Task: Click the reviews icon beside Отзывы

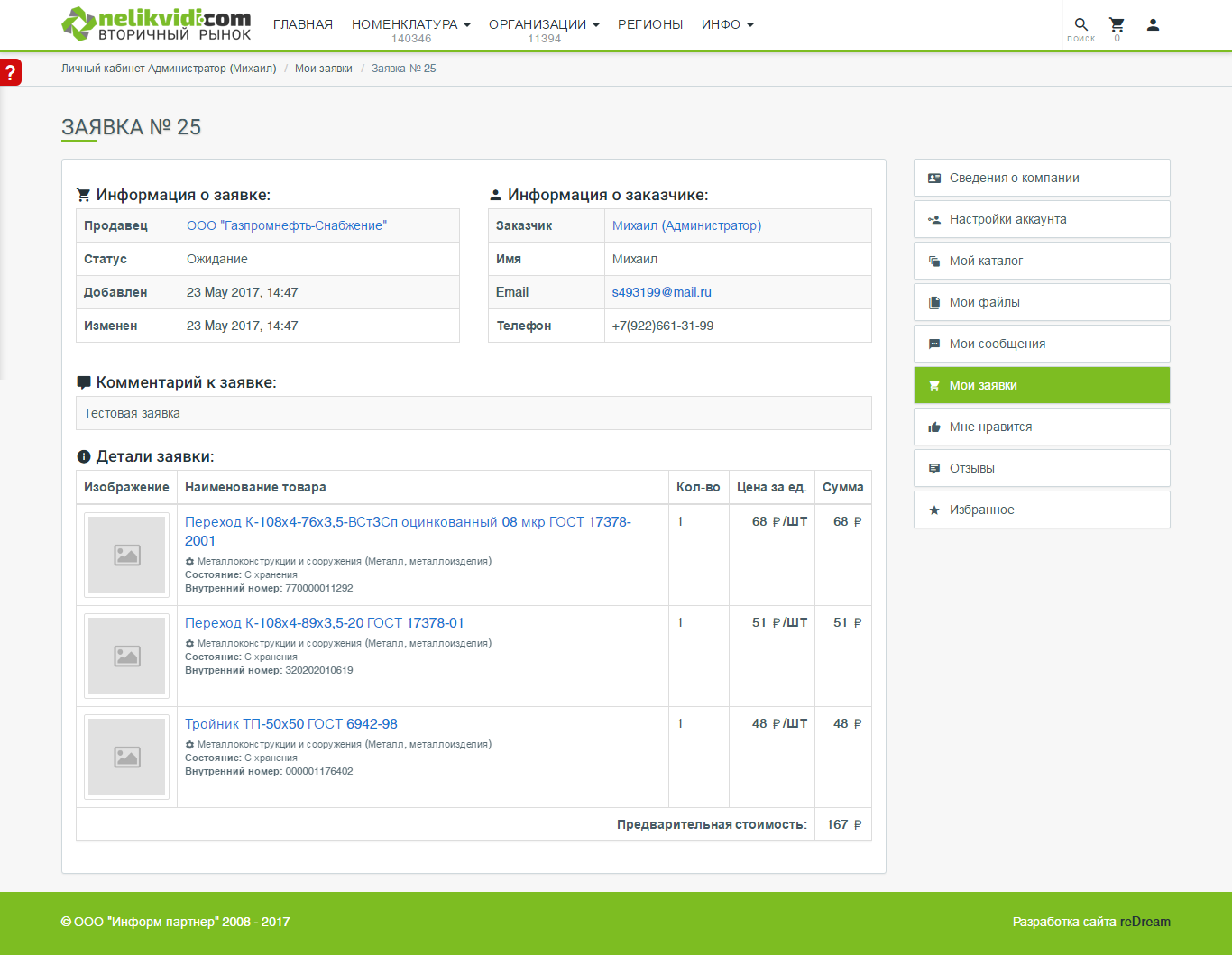Action: [x=934, y=469]
